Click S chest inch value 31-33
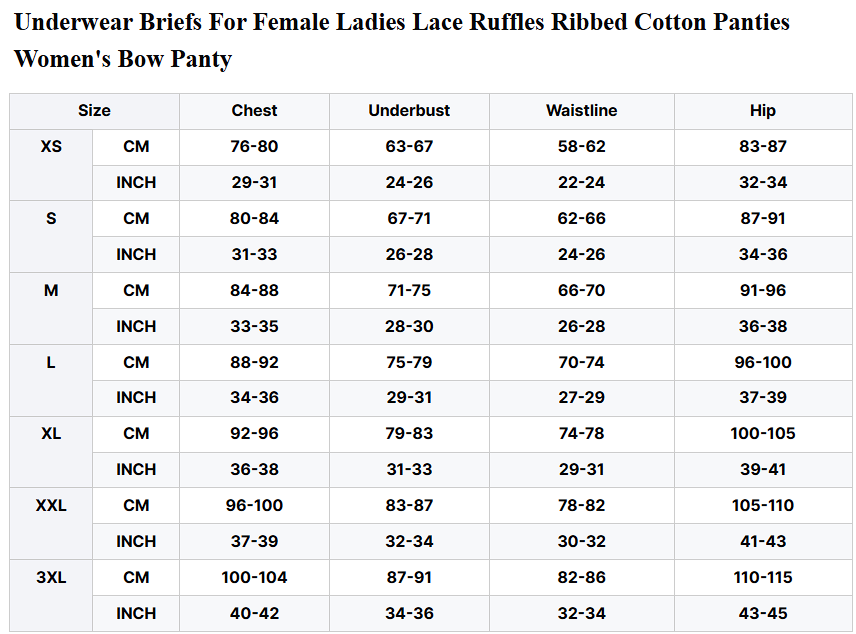The width and height of the screenshot is (856, 634). 254,255
